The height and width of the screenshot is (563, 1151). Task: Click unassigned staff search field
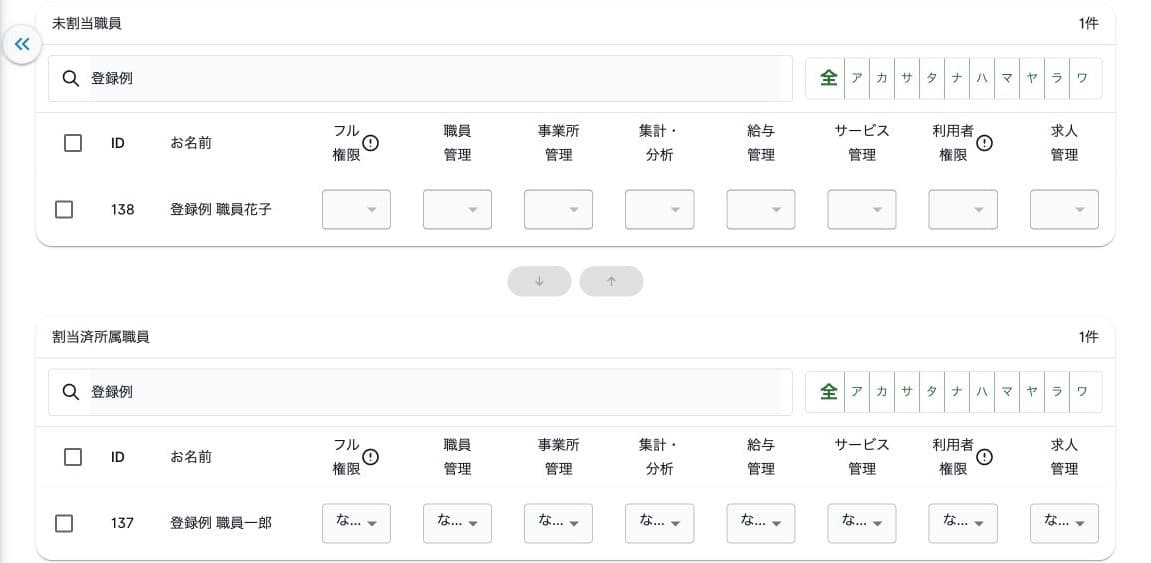[x=421, y=79]
